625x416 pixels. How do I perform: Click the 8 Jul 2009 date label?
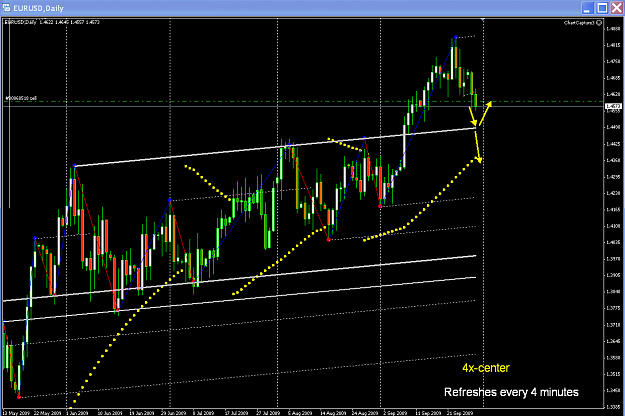click(203, 413)
